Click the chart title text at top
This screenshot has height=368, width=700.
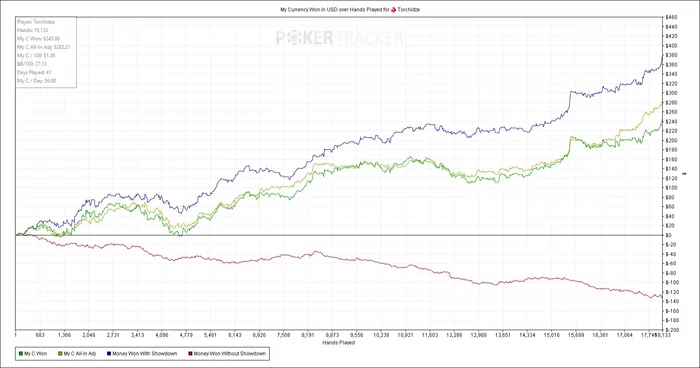(350, 9)
